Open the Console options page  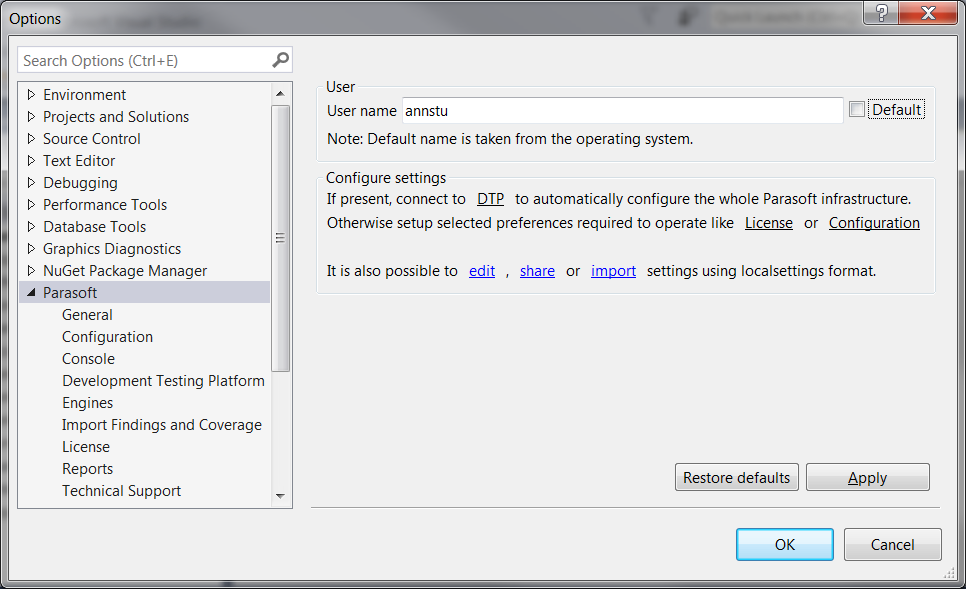point(88,359)
